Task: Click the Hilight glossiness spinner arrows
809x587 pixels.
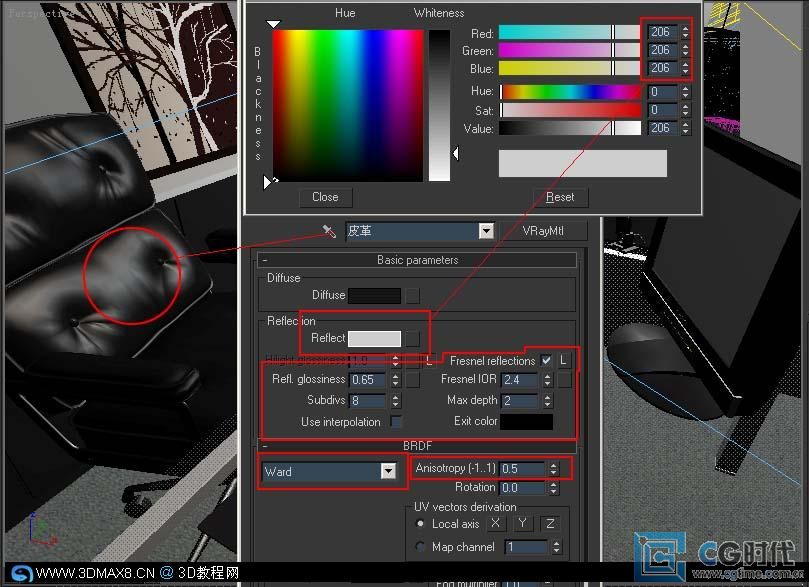Action: pyautogui.click(x=395, y=361)
